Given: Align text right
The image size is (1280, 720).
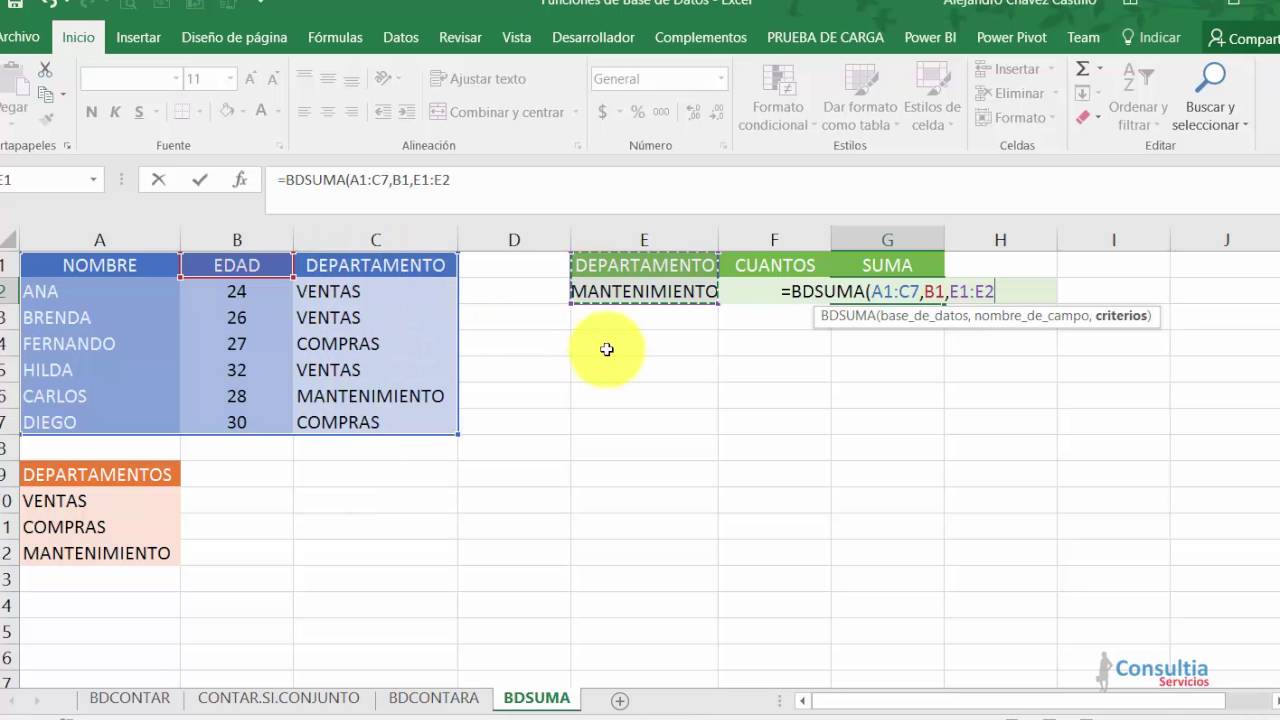Looking at the screenshot, I should pyautogui.click(x=351, y=112).
